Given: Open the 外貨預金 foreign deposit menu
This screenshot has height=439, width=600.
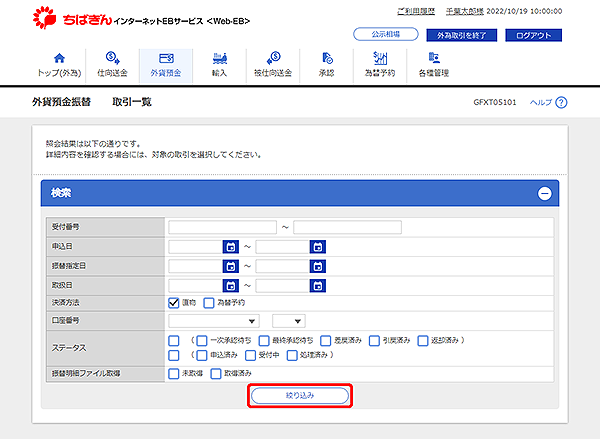Looking at the screenshot, I should coord(166,65).
